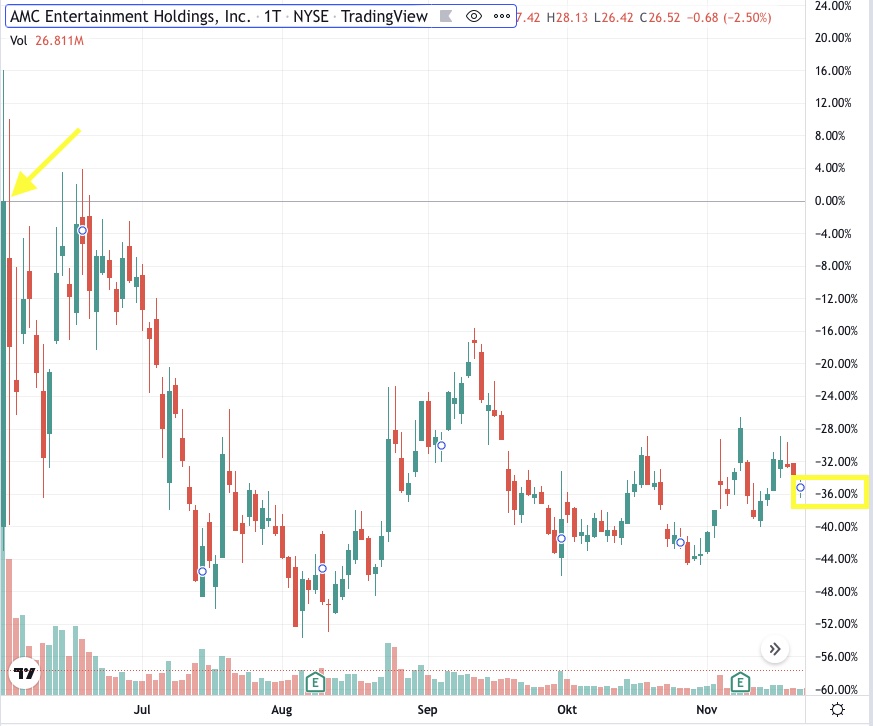Click the 0.00% price scale label
Screen dimensions: 873x726
830,201
